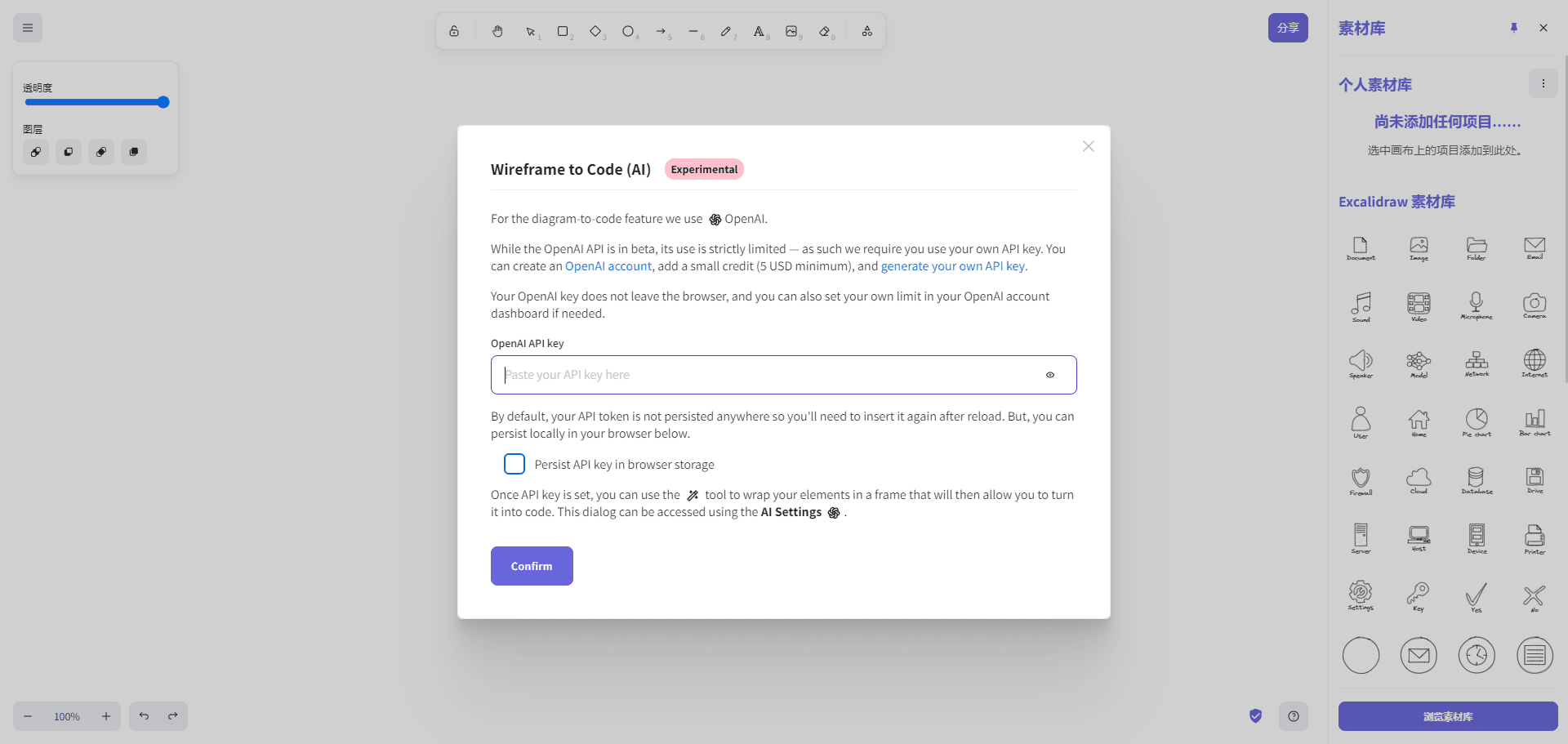Choose the Text tool
1568x744 pixels.
pos(759,31)
